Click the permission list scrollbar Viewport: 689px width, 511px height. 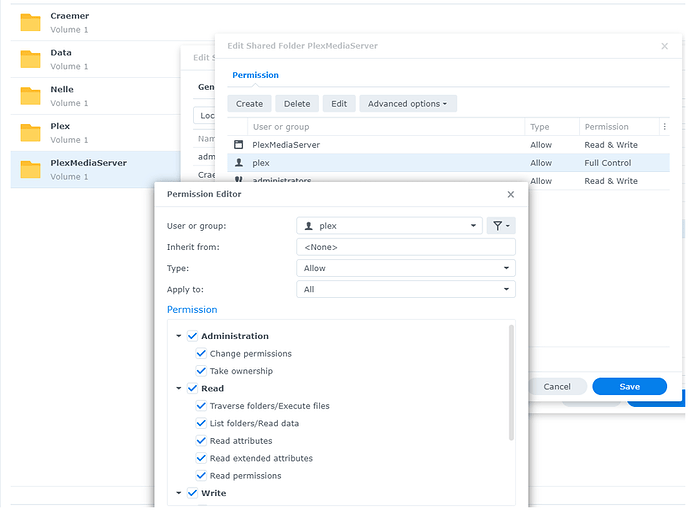click(x=511, y=382)
